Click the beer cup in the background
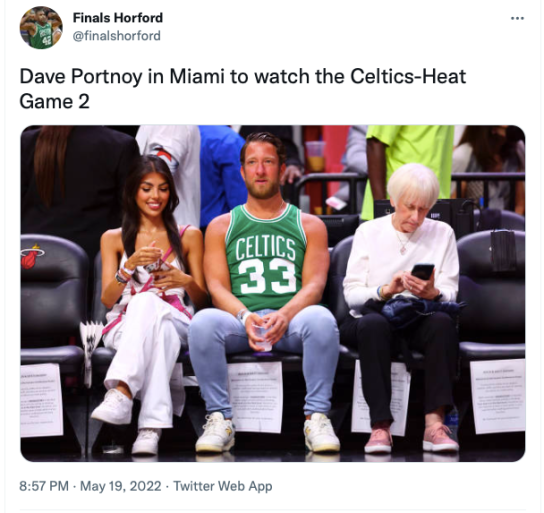 pyautogui.click(x=316, y=156)
